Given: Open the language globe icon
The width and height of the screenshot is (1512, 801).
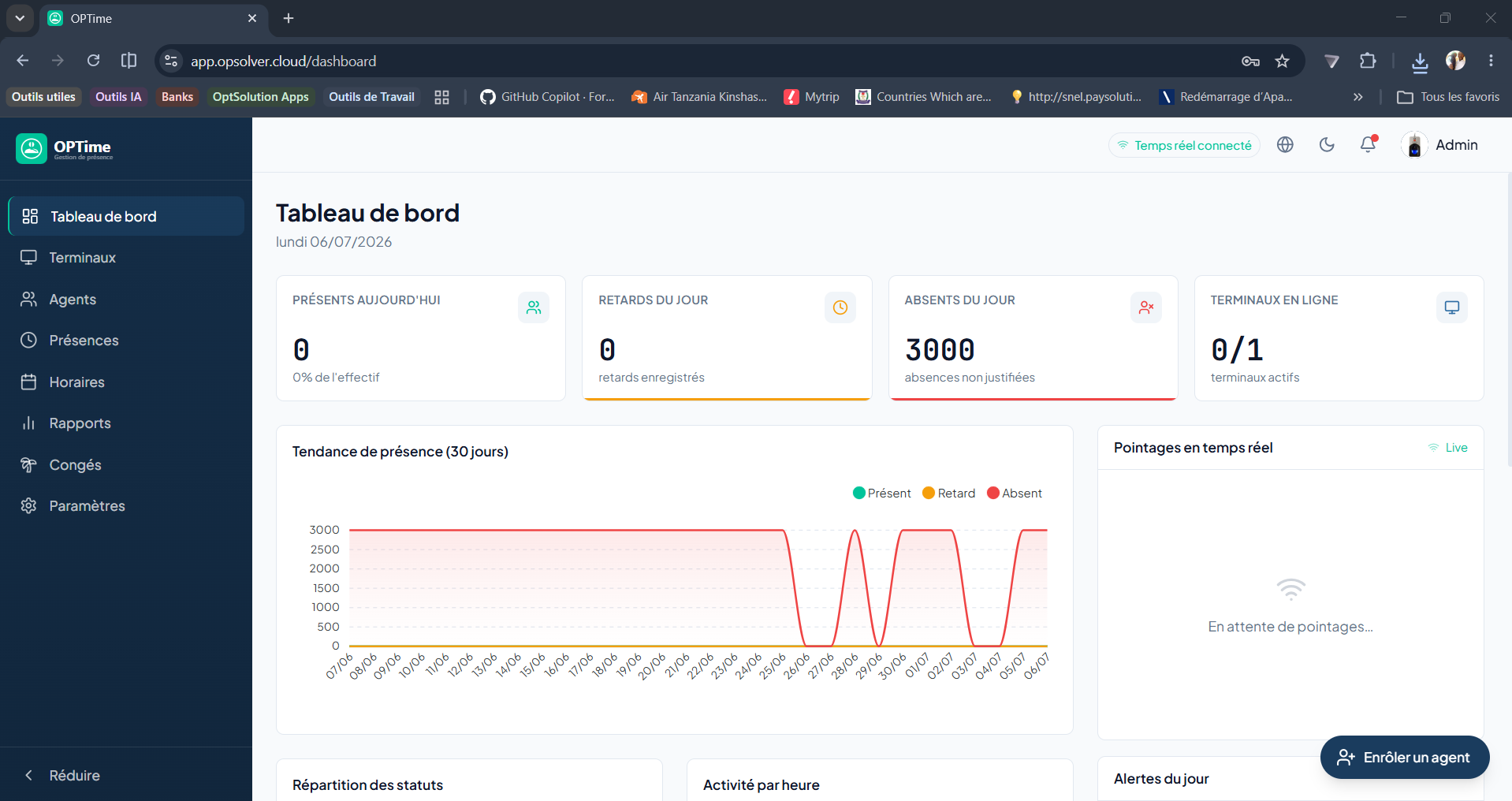Looking at the screenshot, I should [1285, 144].
